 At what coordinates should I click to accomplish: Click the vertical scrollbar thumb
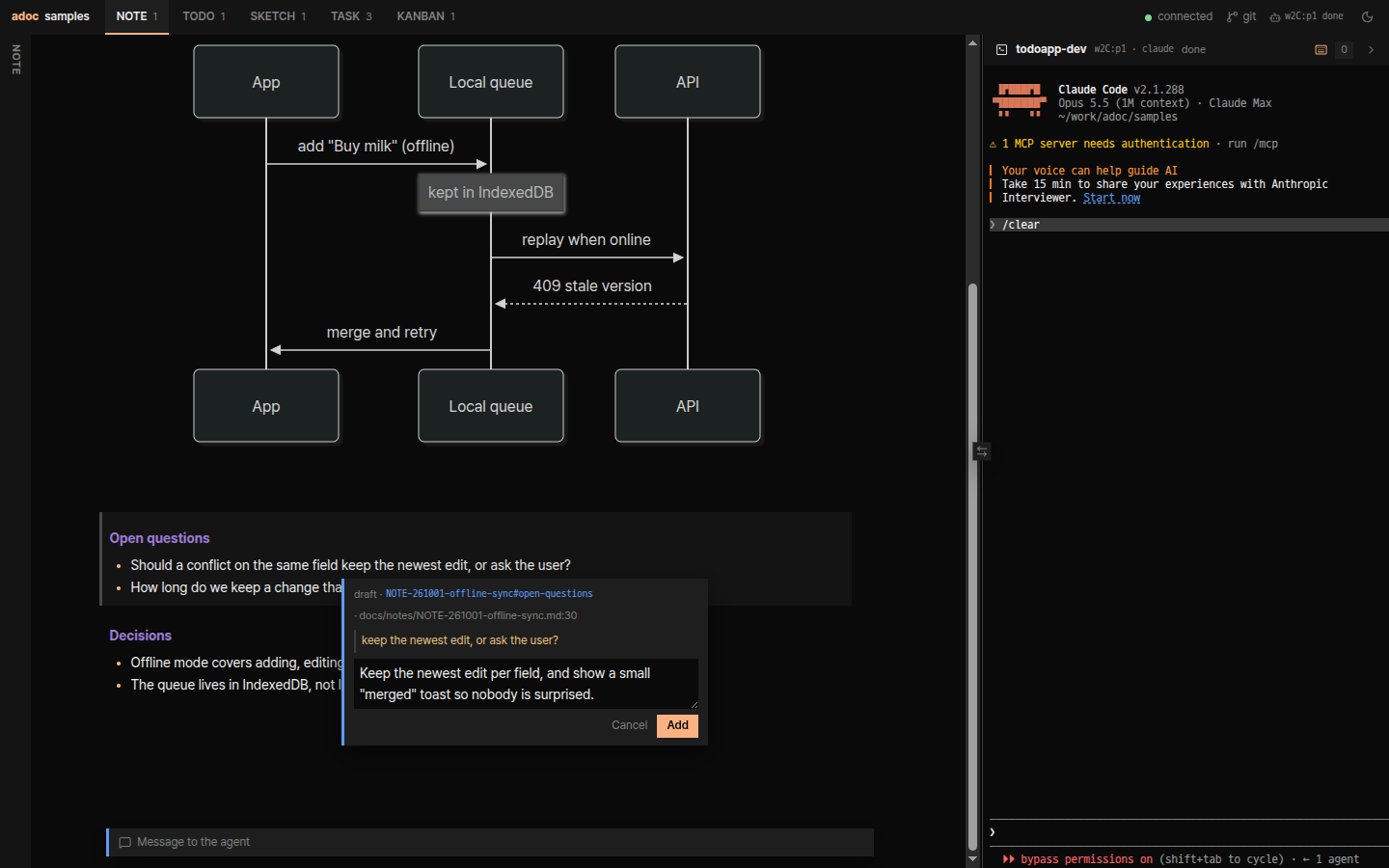972,567
